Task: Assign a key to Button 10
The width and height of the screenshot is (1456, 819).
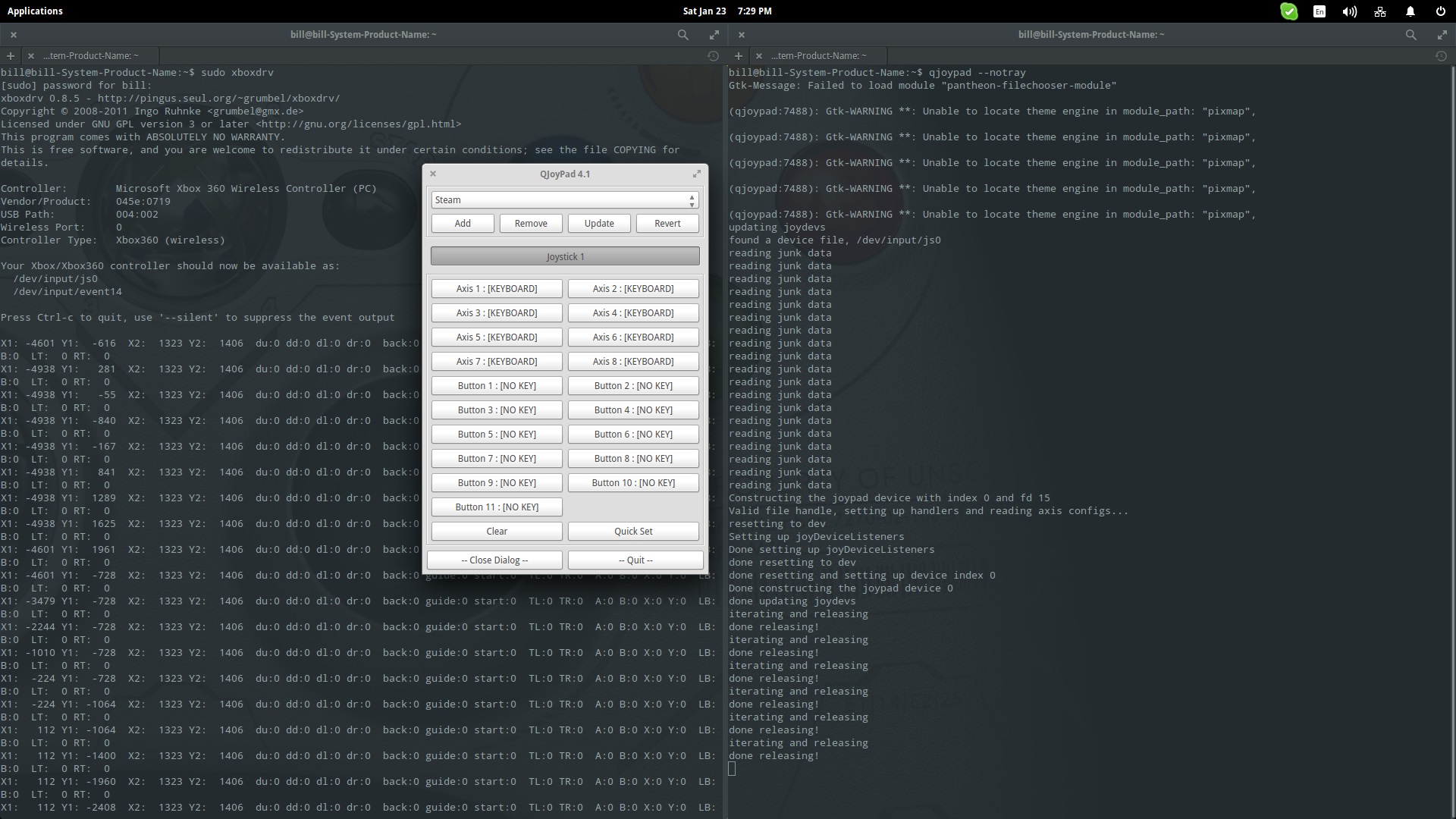Action: pos(633,483)
